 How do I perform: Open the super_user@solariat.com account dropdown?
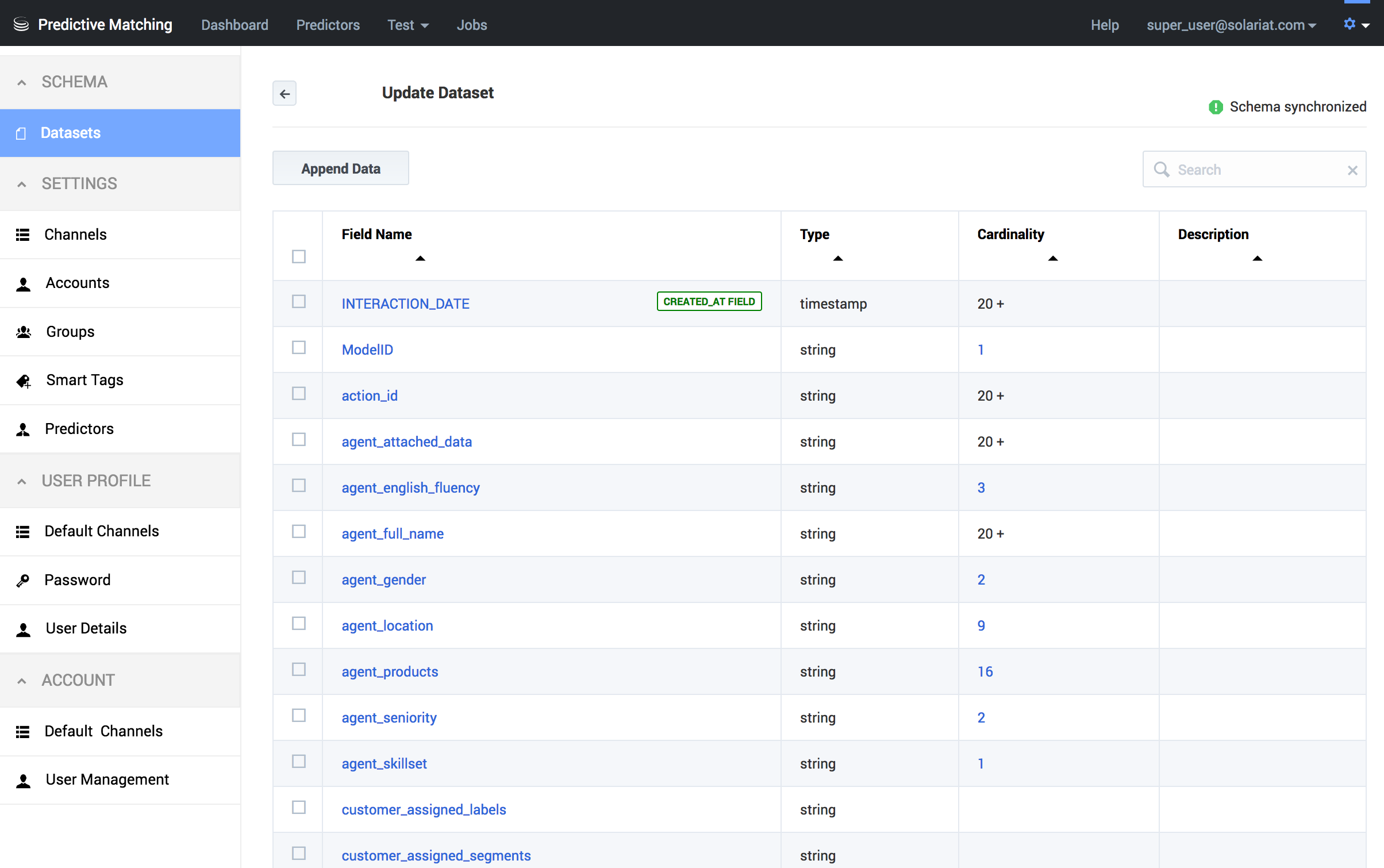(x=1231, y=25)
